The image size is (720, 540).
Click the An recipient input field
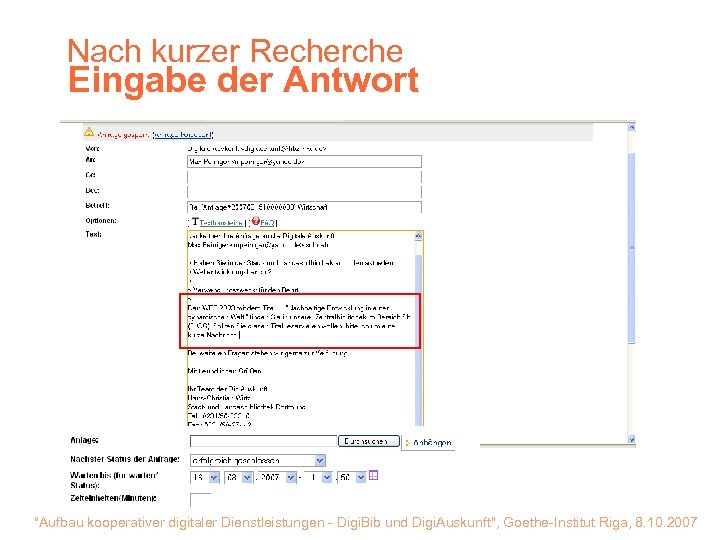[304, 162]
